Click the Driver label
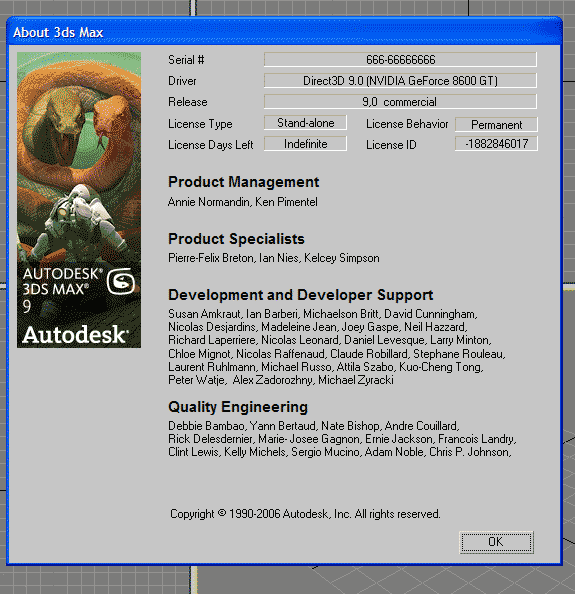 (x=182, y=81)
